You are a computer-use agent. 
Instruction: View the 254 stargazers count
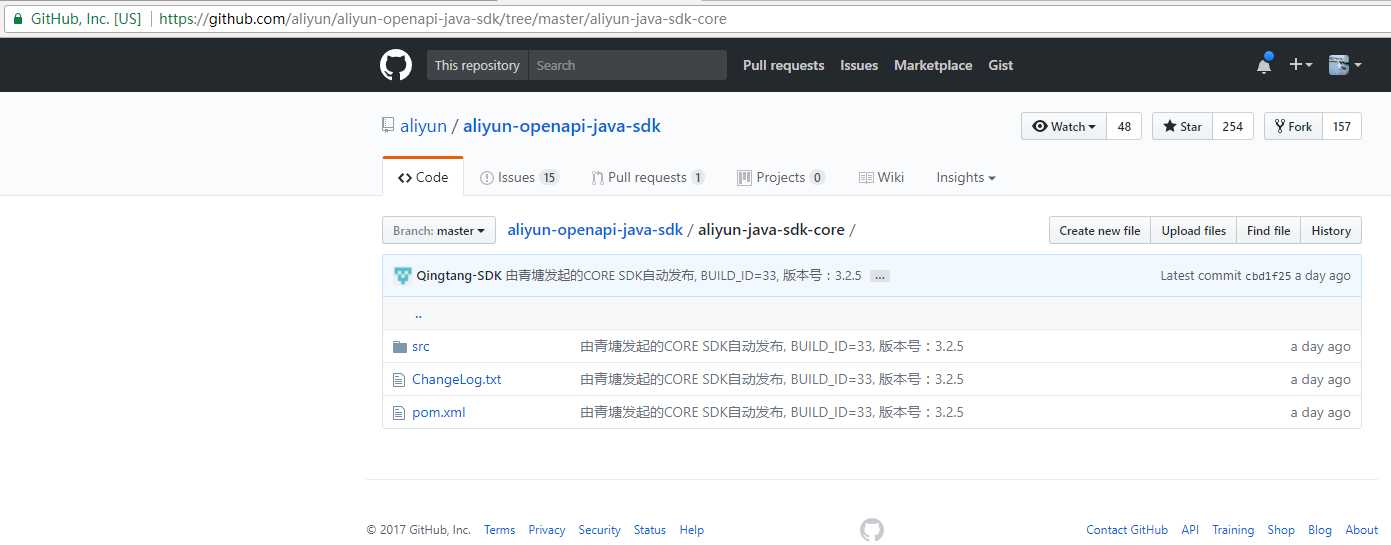pos(1233,127)
